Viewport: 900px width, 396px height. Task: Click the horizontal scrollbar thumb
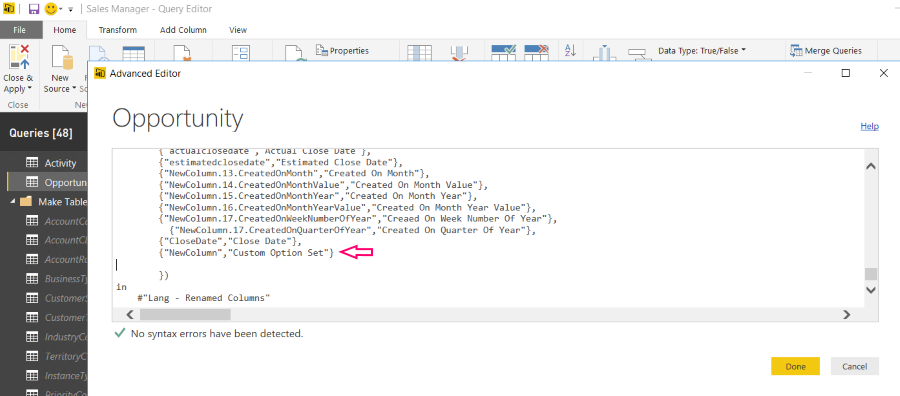coord(185,314)
